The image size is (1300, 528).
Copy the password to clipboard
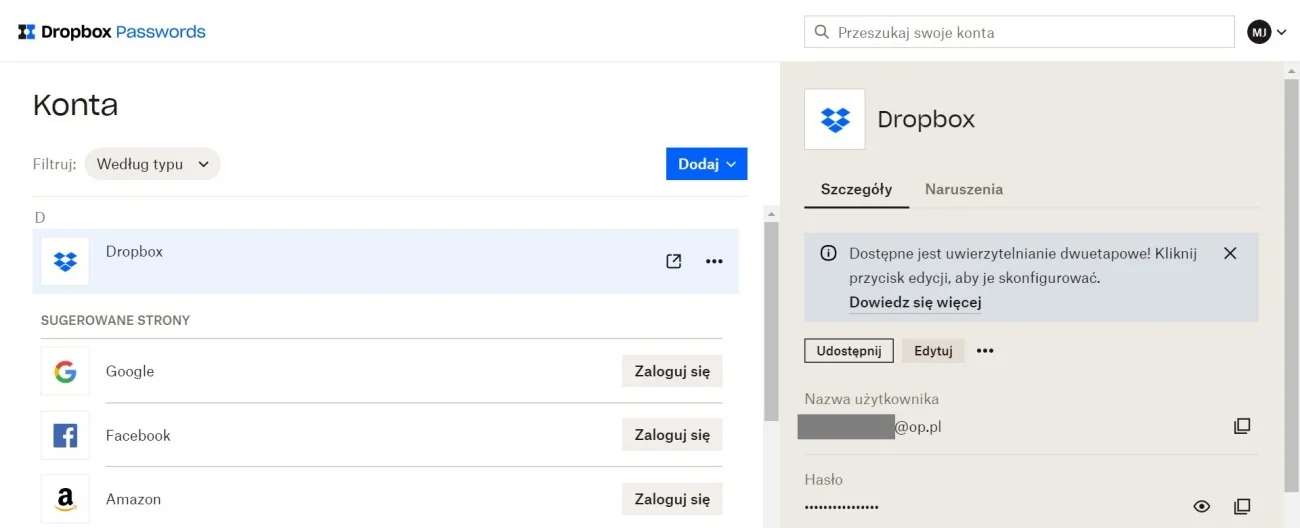coord(1242,507)
